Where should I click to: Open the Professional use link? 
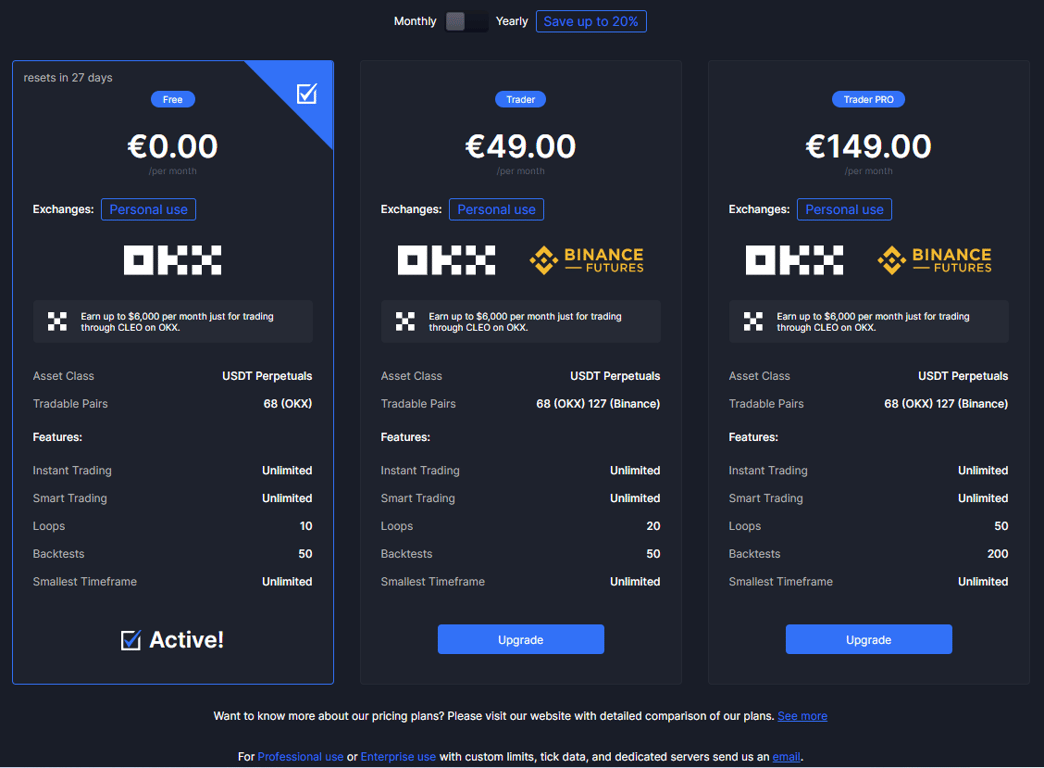(300, 757)
